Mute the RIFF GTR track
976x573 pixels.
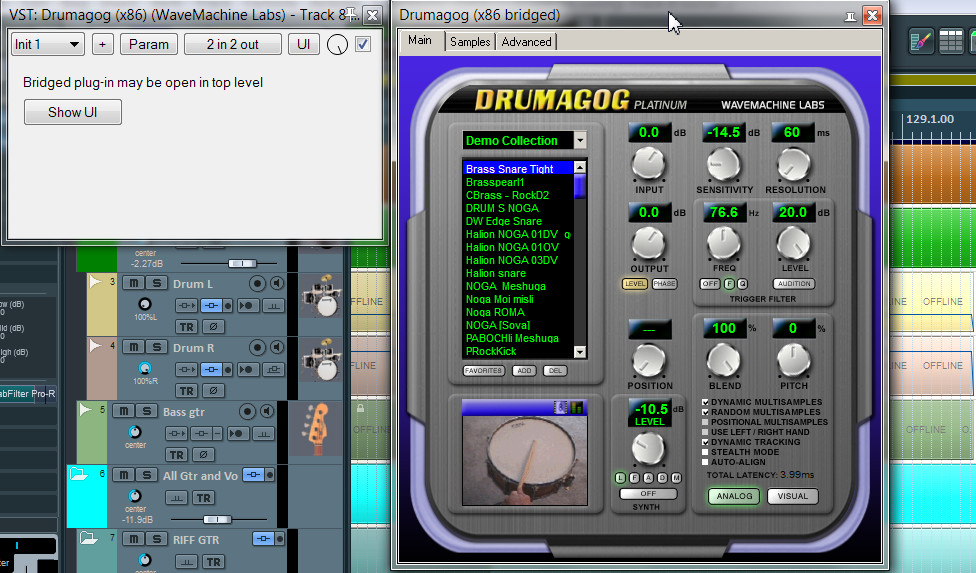click(133, 539)
